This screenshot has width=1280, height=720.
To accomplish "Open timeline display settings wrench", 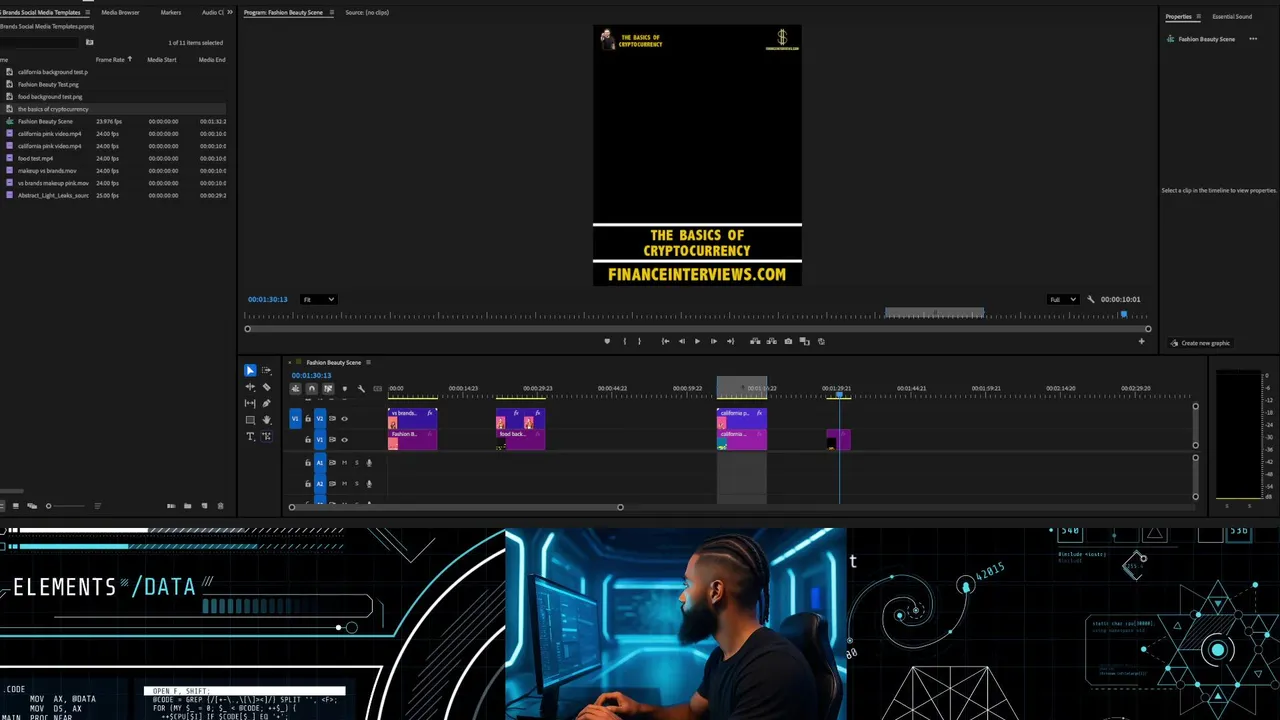I will [361, 389].
